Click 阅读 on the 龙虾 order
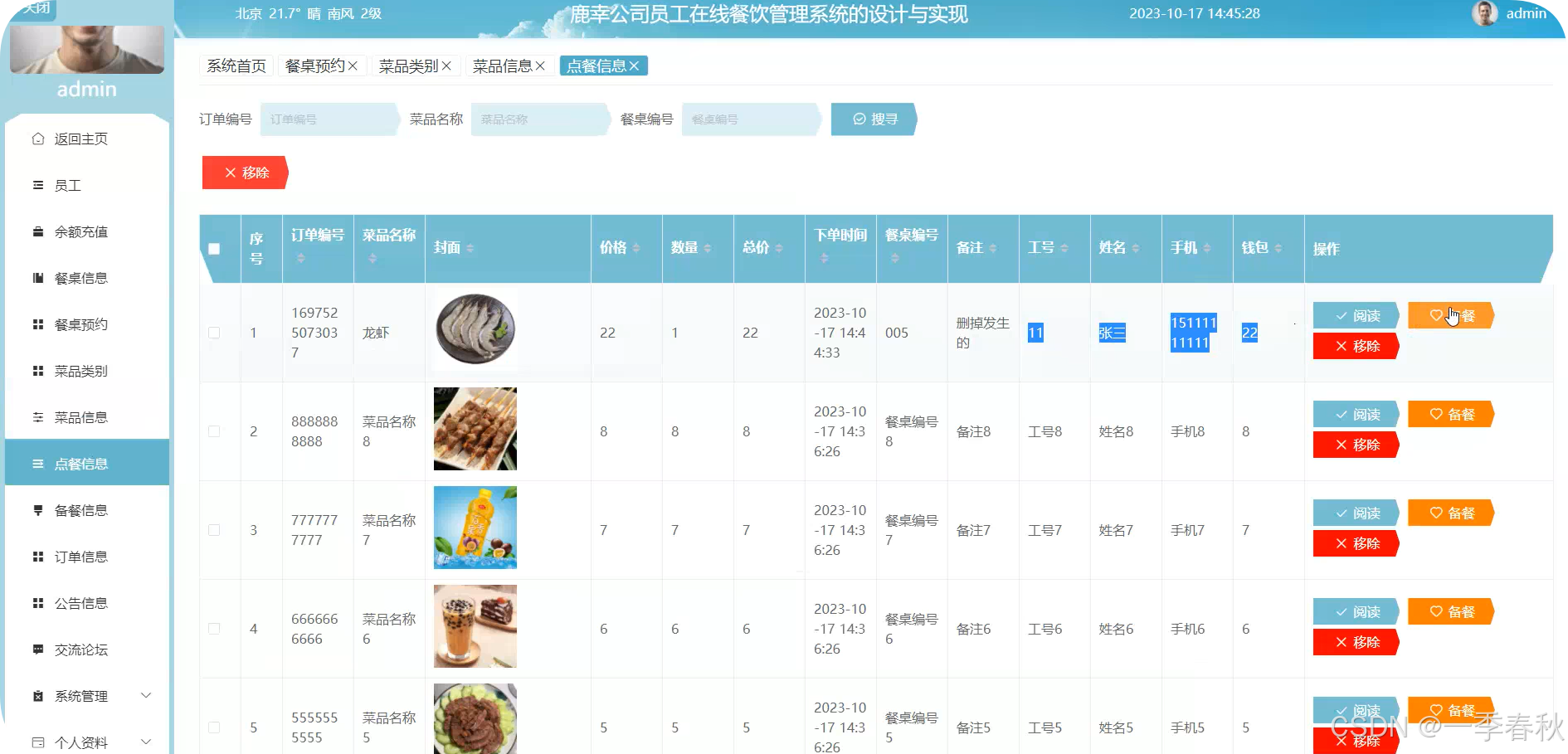 coord(1356,315)
